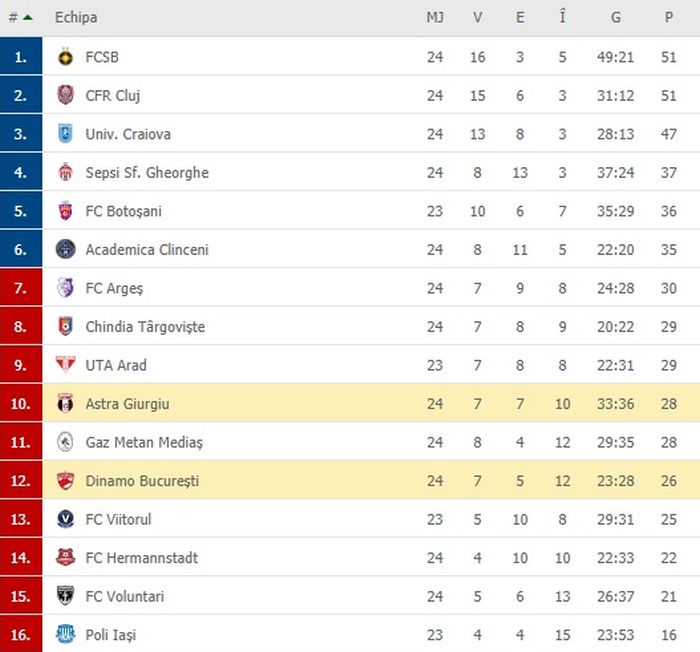This screenshot has height=652, width=700.
Task: Click the Univ. Craiova team logo
Action: 65,134
